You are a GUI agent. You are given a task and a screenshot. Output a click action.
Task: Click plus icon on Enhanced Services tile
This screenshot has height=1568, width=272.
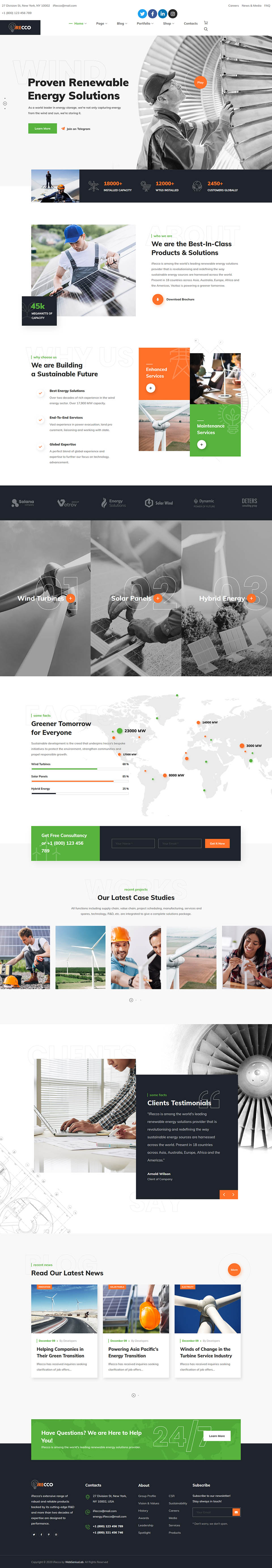coord(151,388)
